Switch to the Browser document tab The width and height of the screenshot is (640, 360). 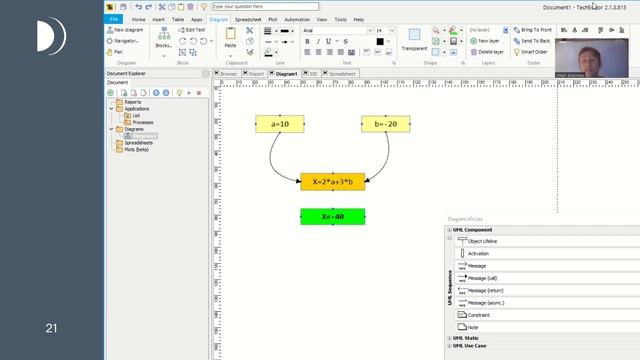click(x=226, y=74)
